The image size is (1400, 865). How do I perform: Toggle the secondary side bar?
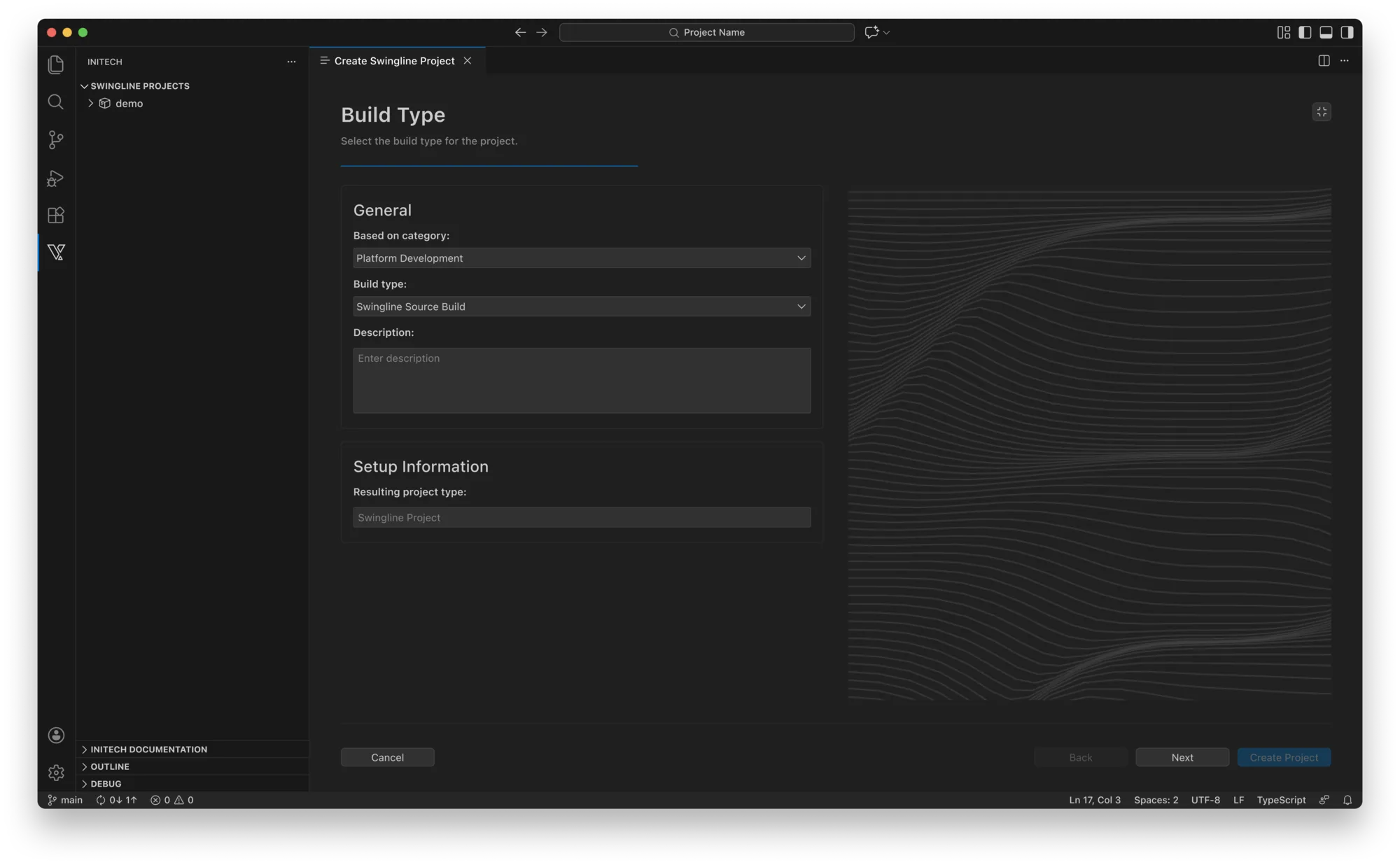[1347, 32]
